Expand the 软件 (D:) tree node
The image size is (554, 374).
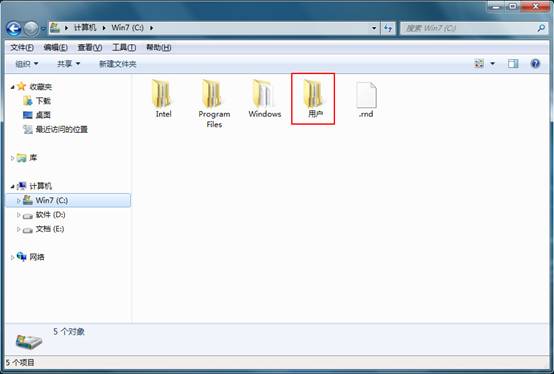(18, 215)
